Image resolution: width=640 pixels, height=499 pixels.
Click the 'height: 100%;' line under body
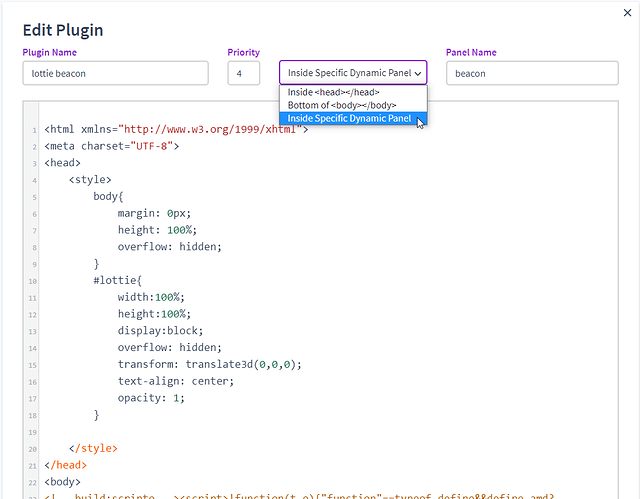click(157, 230)
